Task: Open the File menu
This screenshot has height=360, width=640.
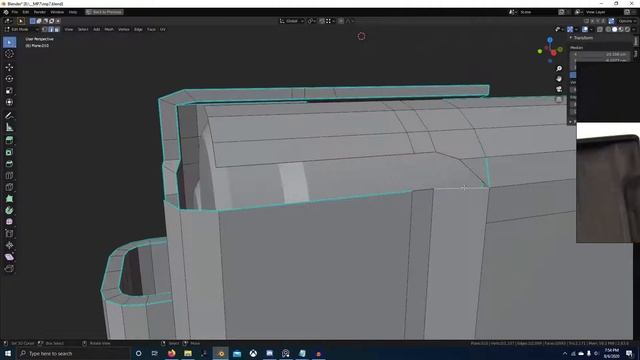Action: 15,12
